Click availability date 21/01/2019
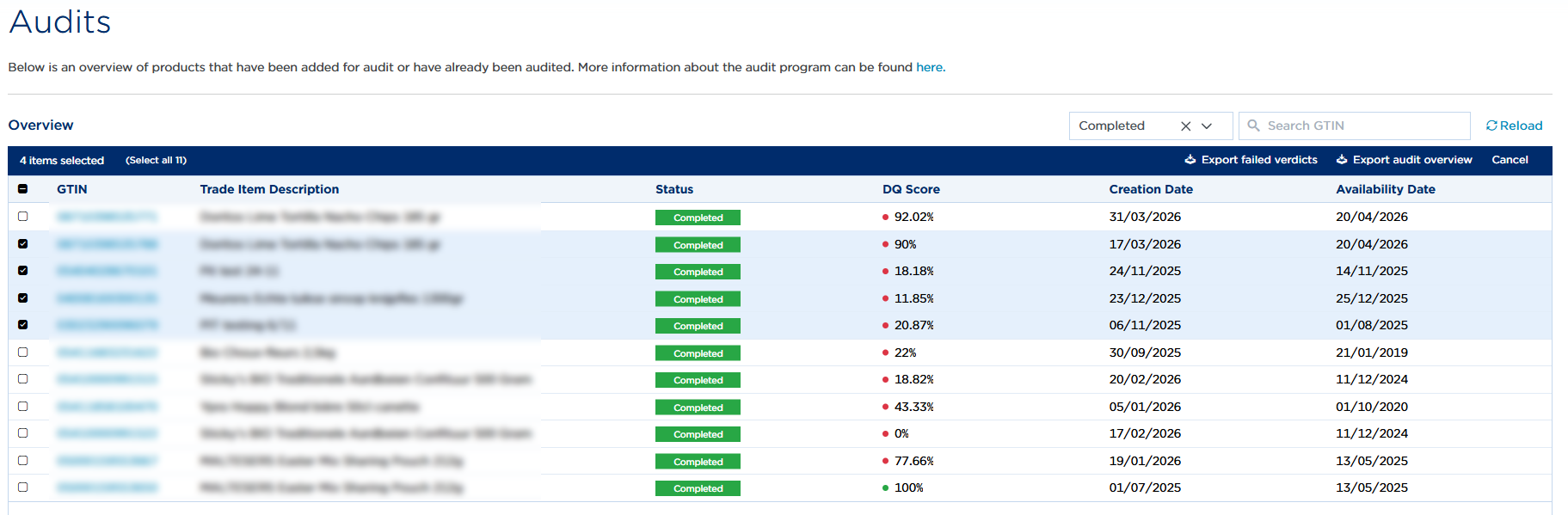 (x=1372, y=353)
